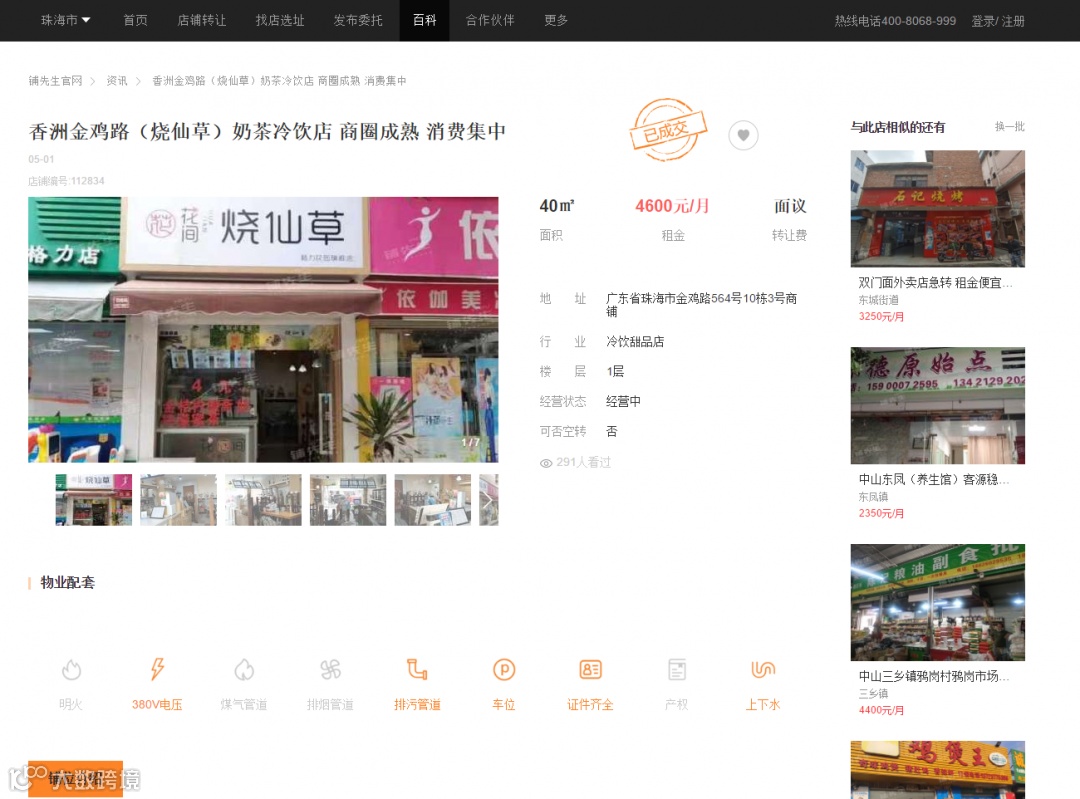The height and width of the screenshot is (799, 1080).
Task: Click the 已成交 stamp icon
Action: (x=667, y=129)
